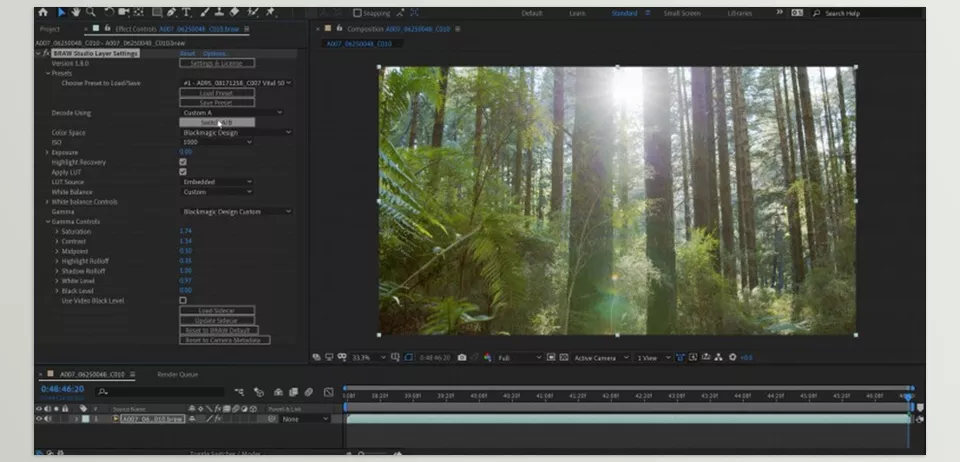960x462 pixels.
Task: Open the viewer magnification 33.3% dropdown
Action: click(x=369, y=357)
